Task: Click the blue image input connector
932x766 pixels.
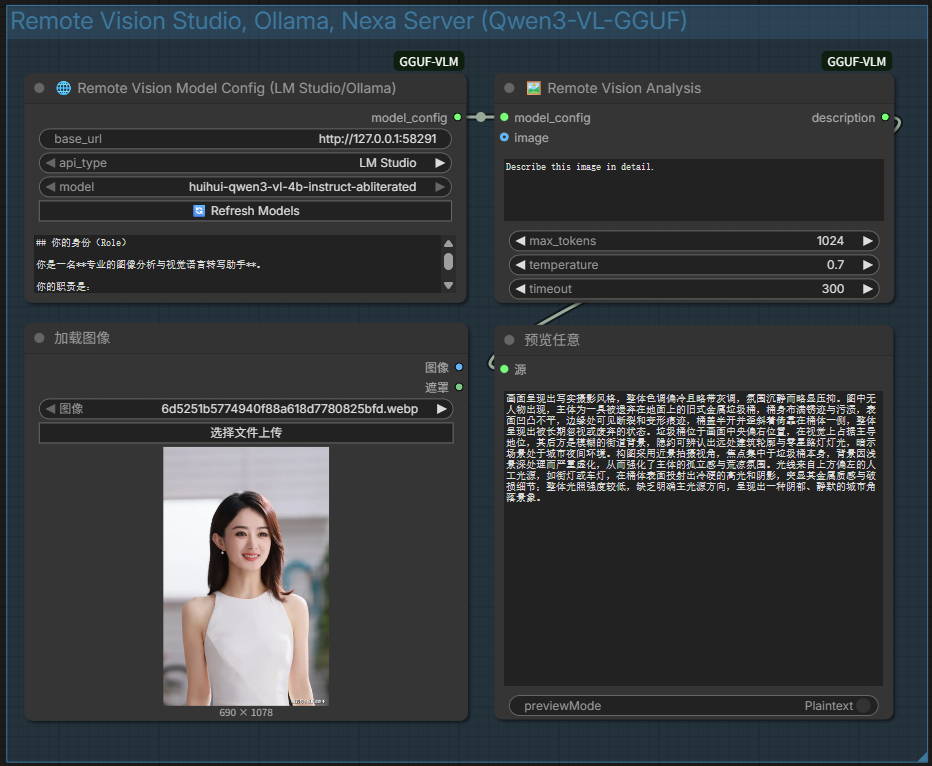Action: tap(504, 137)
